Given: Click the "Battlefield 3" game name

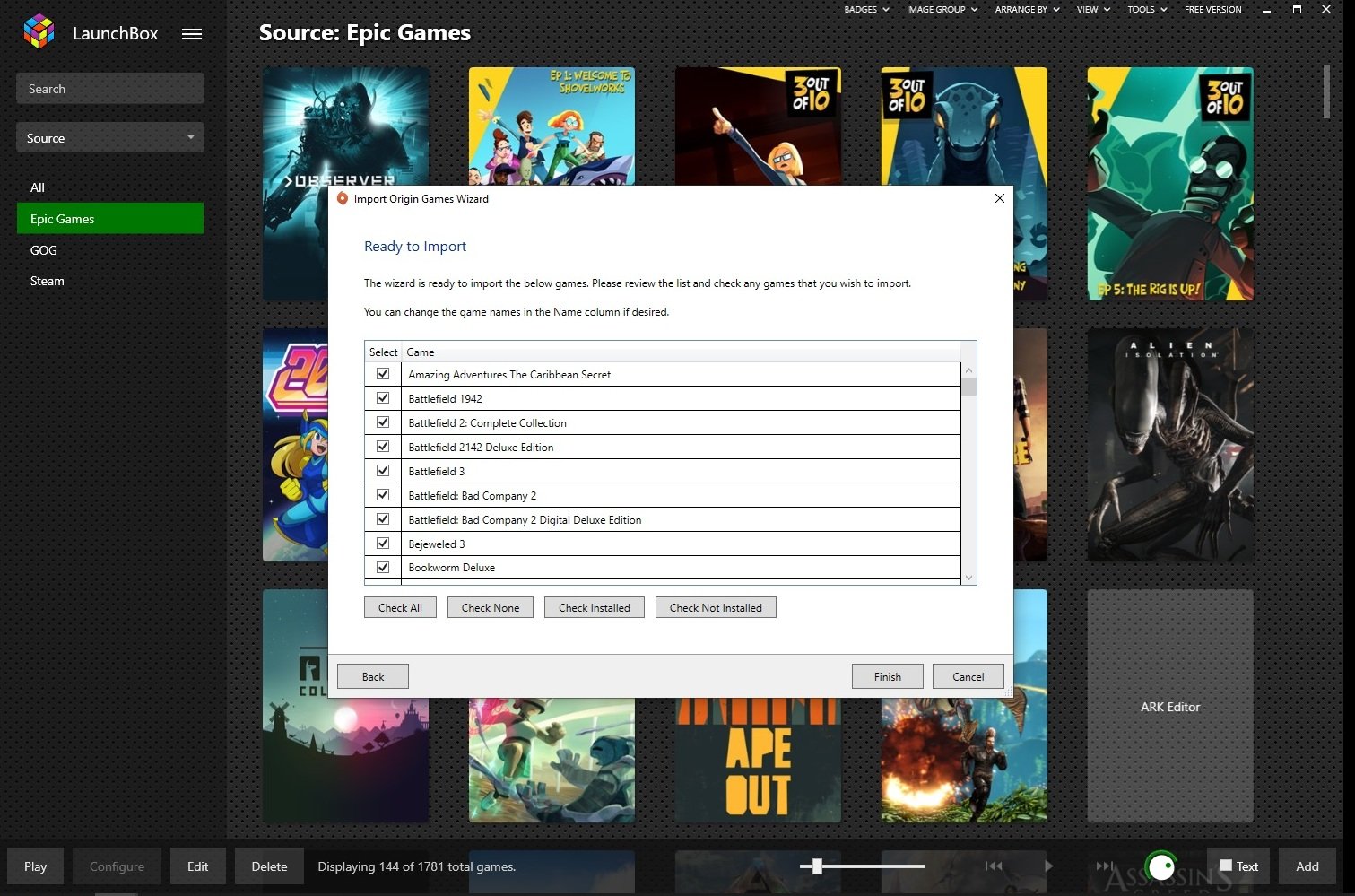Looking at the screenshot, I should click(437, 472).
